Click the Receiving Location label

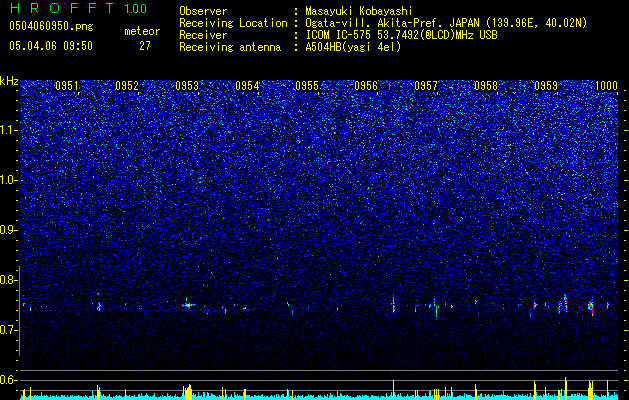pos(233,23)
